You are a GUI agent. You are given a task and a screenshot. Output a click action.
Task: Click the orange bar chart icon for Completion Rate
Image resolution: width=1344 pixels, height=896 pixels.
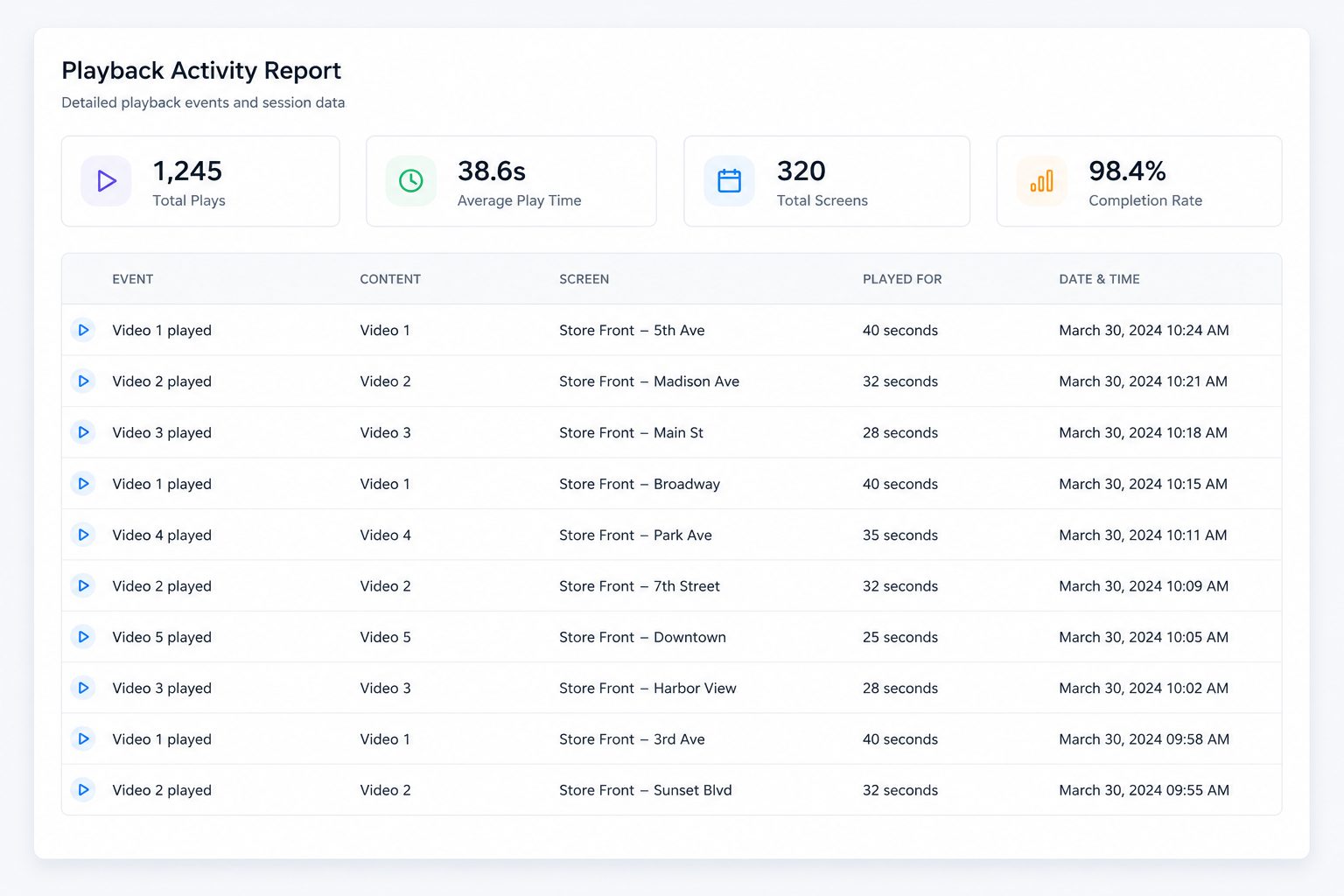click(1041, 181)
